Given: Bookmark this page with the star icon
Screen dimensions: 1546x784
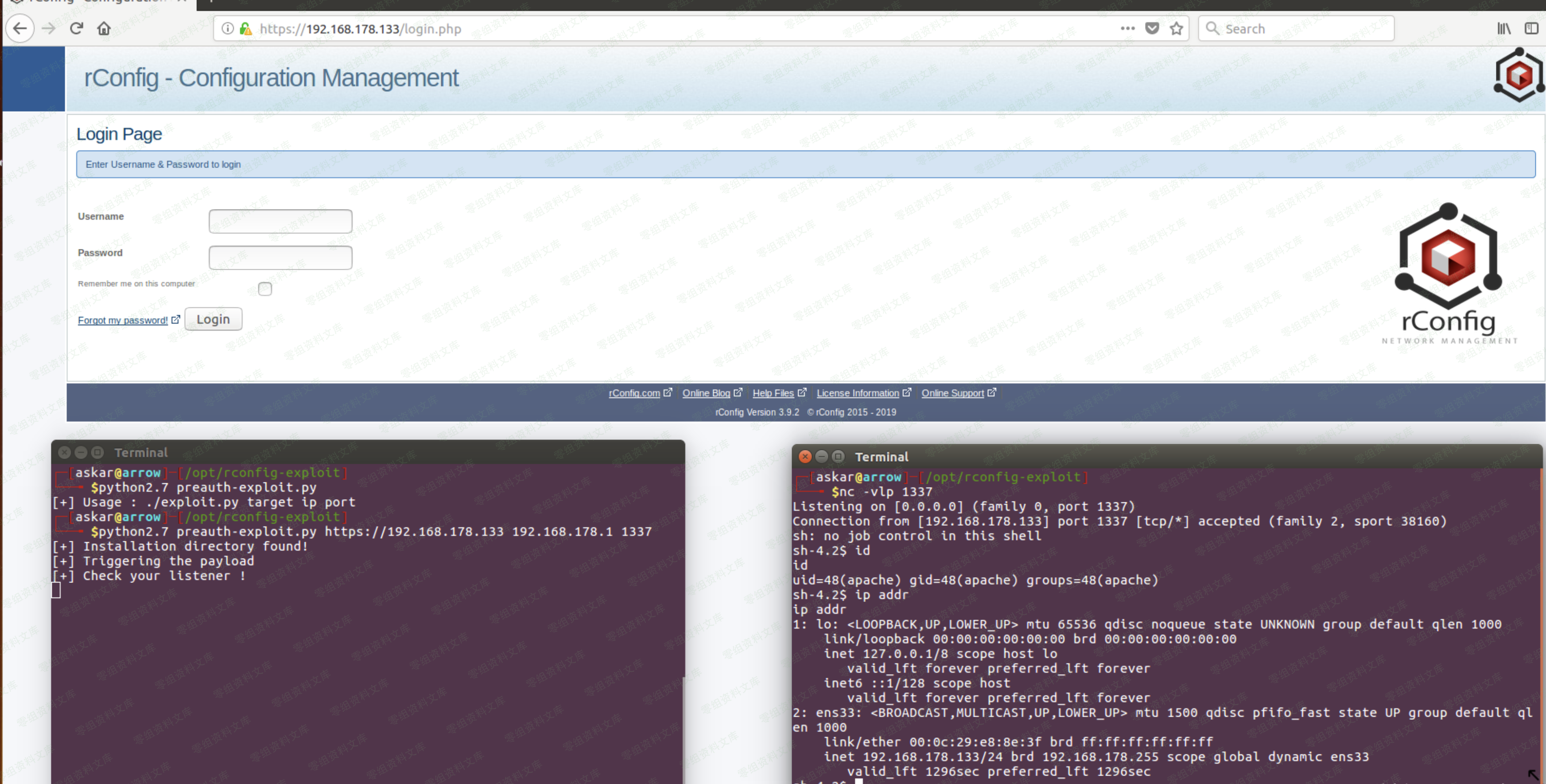Looking at the screenshot, I should [1176, 28].
